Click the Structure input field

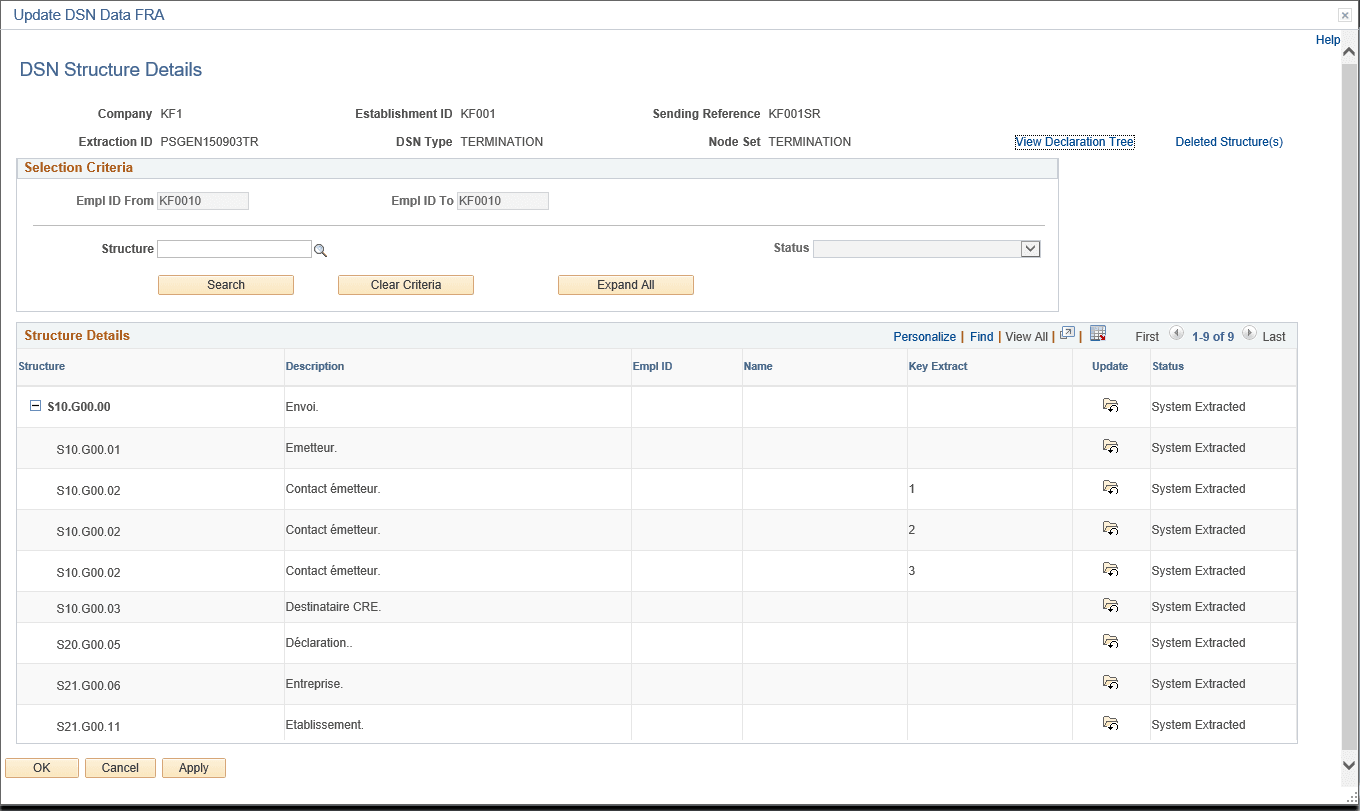234,249
